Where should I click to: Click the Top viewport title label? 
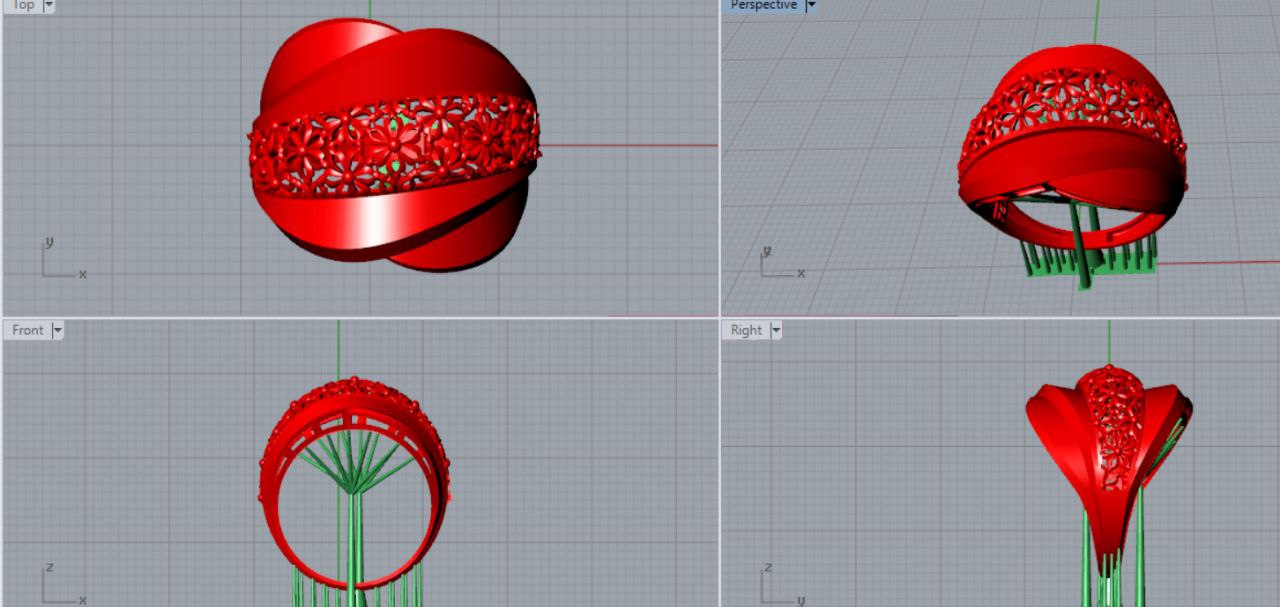click(22, 5)
